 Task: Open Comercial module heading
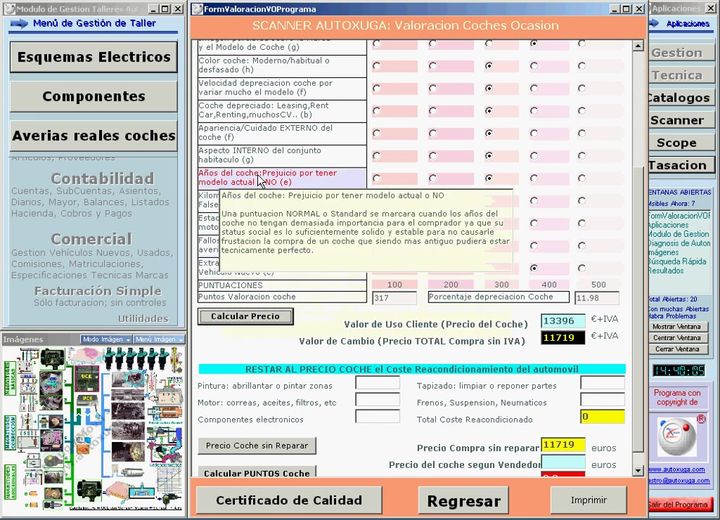(91, 239)
